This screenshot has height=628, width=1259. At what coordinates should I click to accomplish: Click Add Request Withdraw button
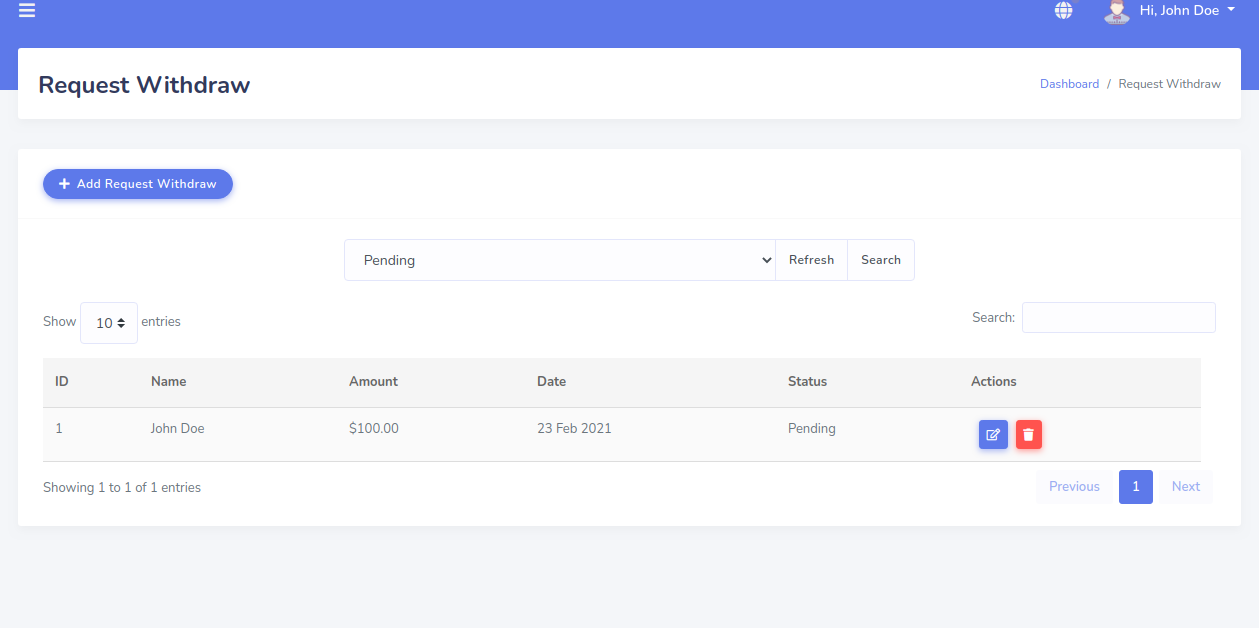coord(138,184)
